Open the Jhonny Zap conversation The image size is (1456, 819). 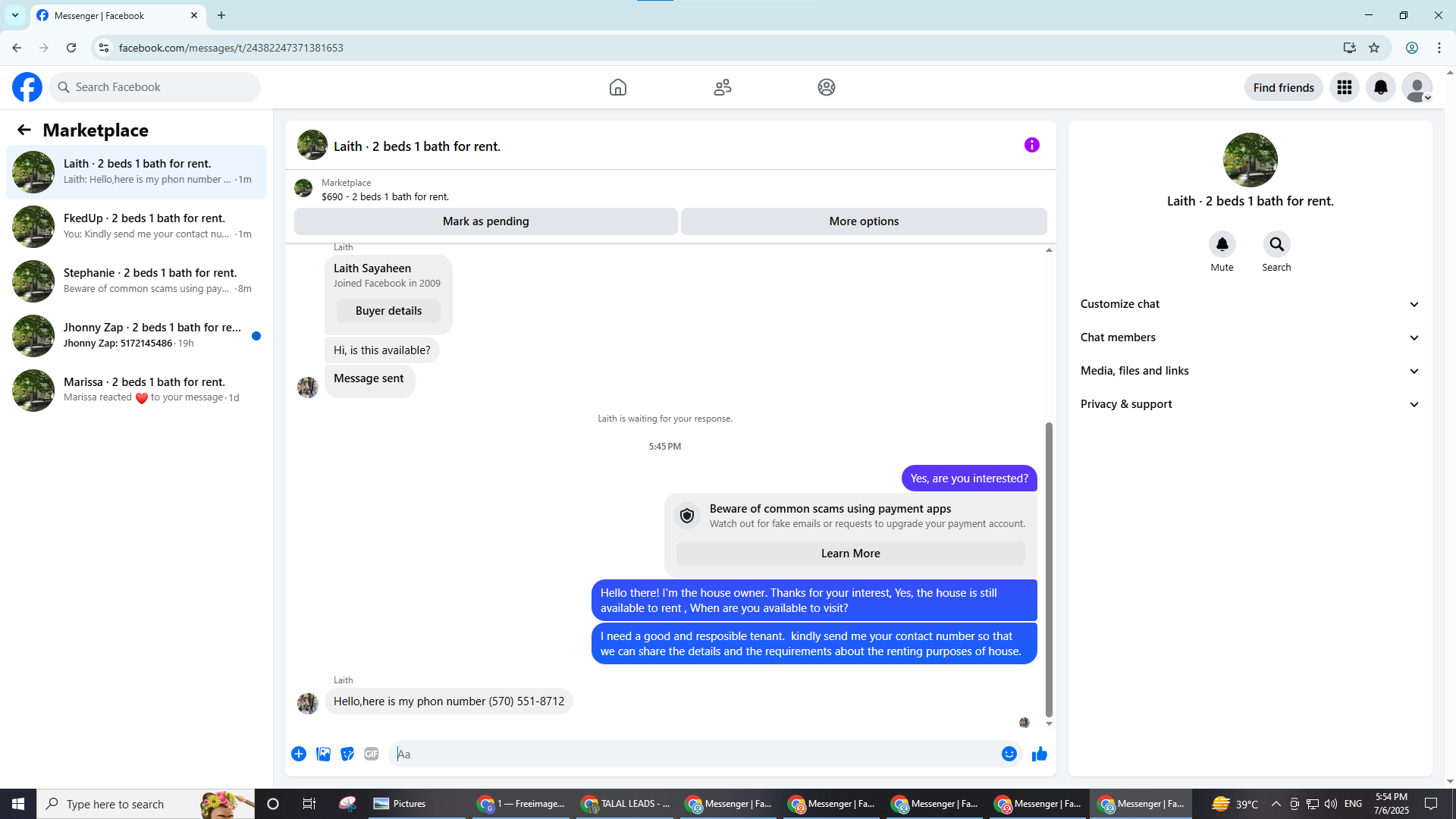(136, 336)
